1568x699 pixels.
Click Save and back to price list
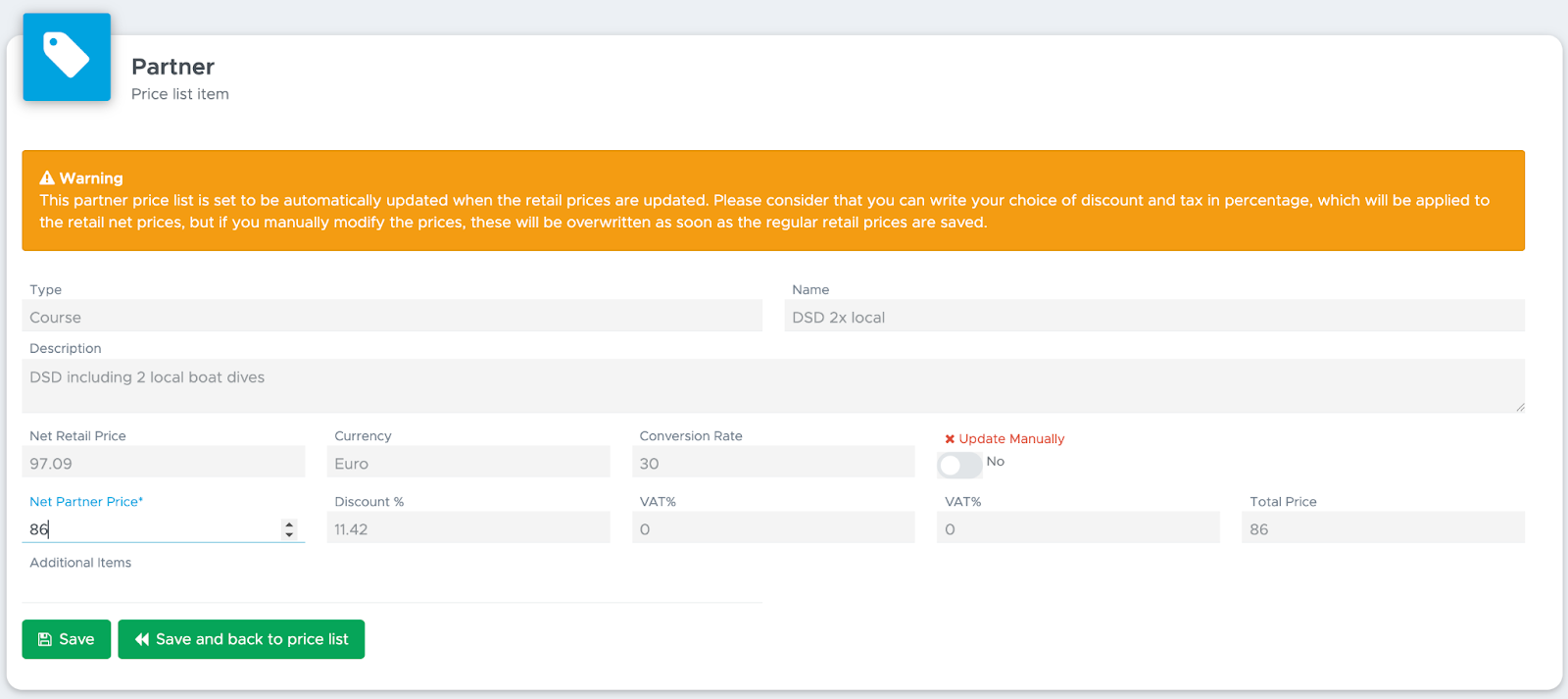click(241, 639)
